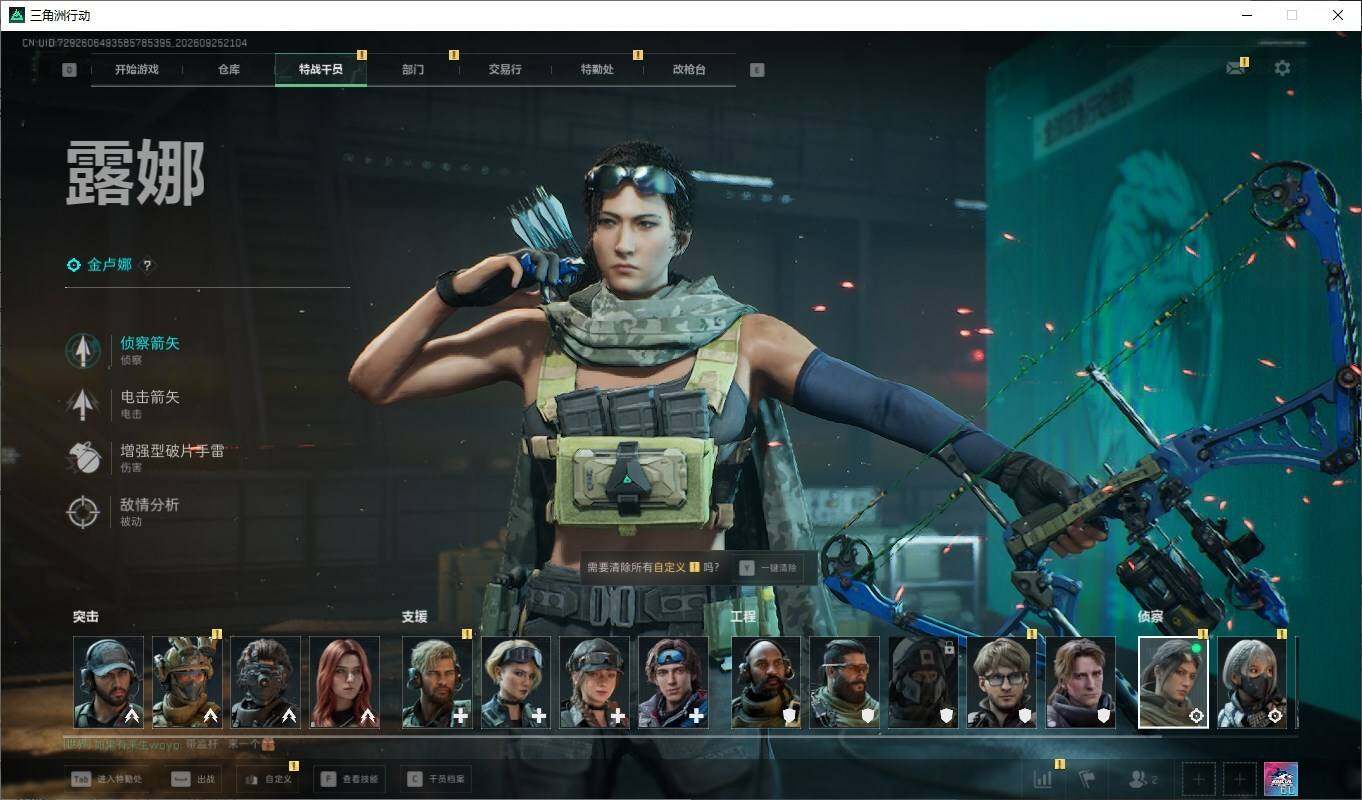This screenshot has width=1362, height=800.
Task: Click the Q key previous-tab icon
Action: pyautogui.click(x=69, y=70)
